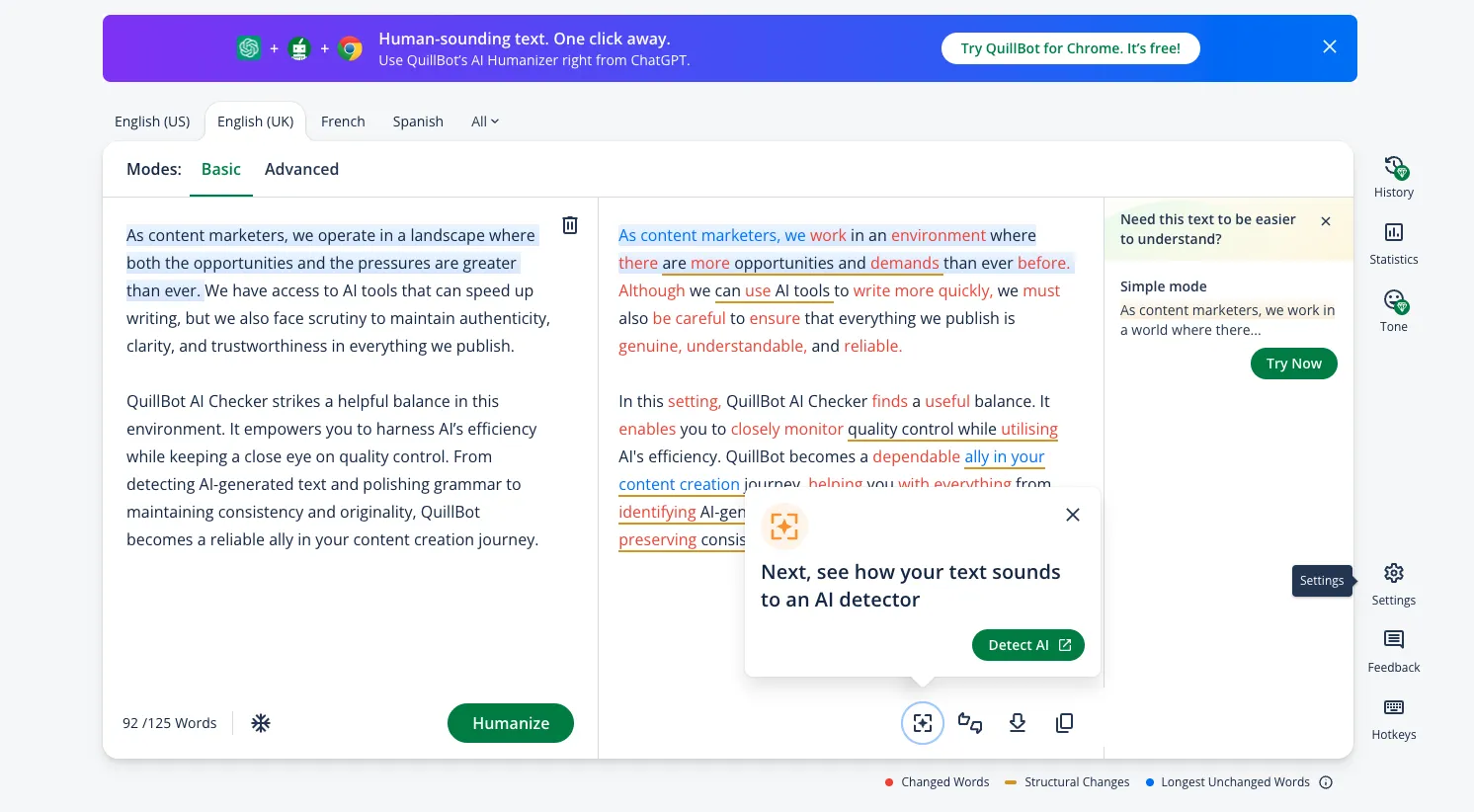Switch to the French language tab
The image size is (1474, 812).
coord(343,122)
